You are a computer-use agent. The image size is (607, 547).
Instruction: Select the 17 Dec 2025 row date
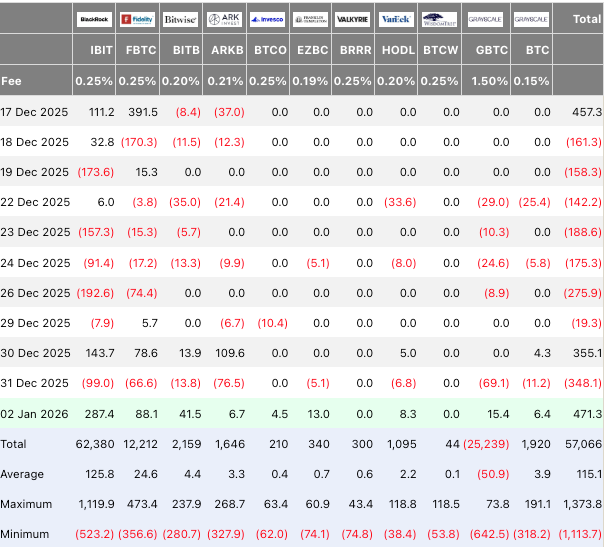click(35, 113)
